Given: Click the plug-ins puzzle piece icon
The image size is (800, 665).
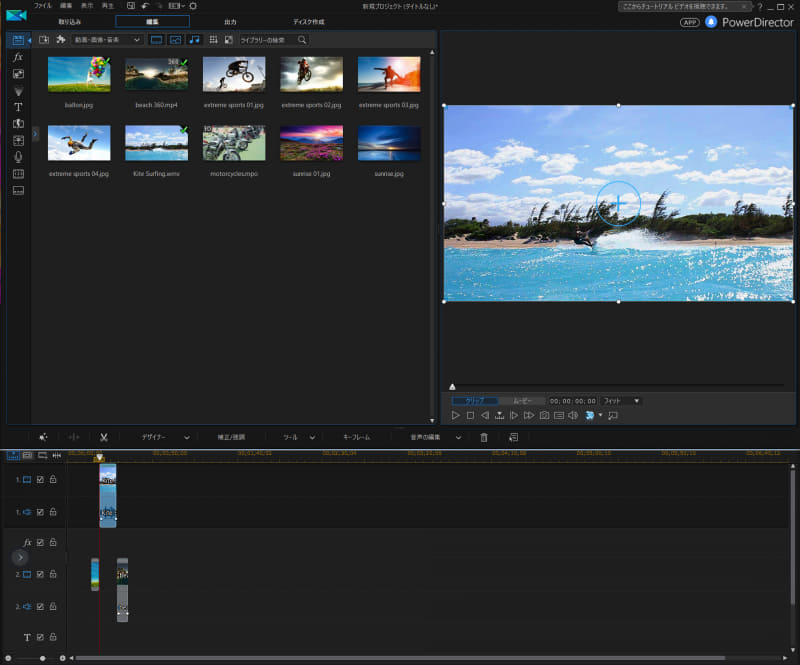Looking at the screenshot, I should pyautogui.click(x=61, y=40).
